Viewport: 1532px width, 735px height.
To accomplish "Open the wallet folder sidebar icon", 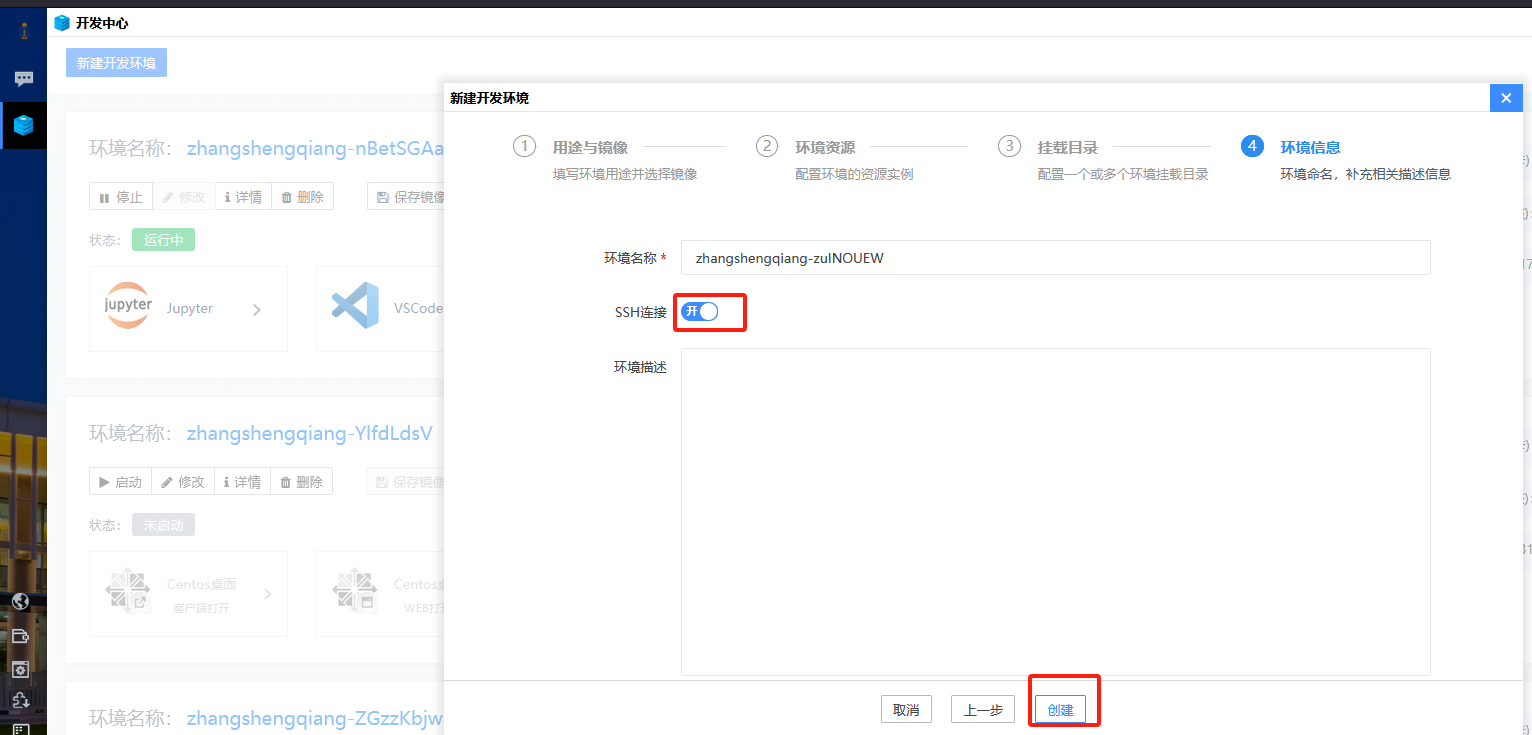I will point(20,635).
